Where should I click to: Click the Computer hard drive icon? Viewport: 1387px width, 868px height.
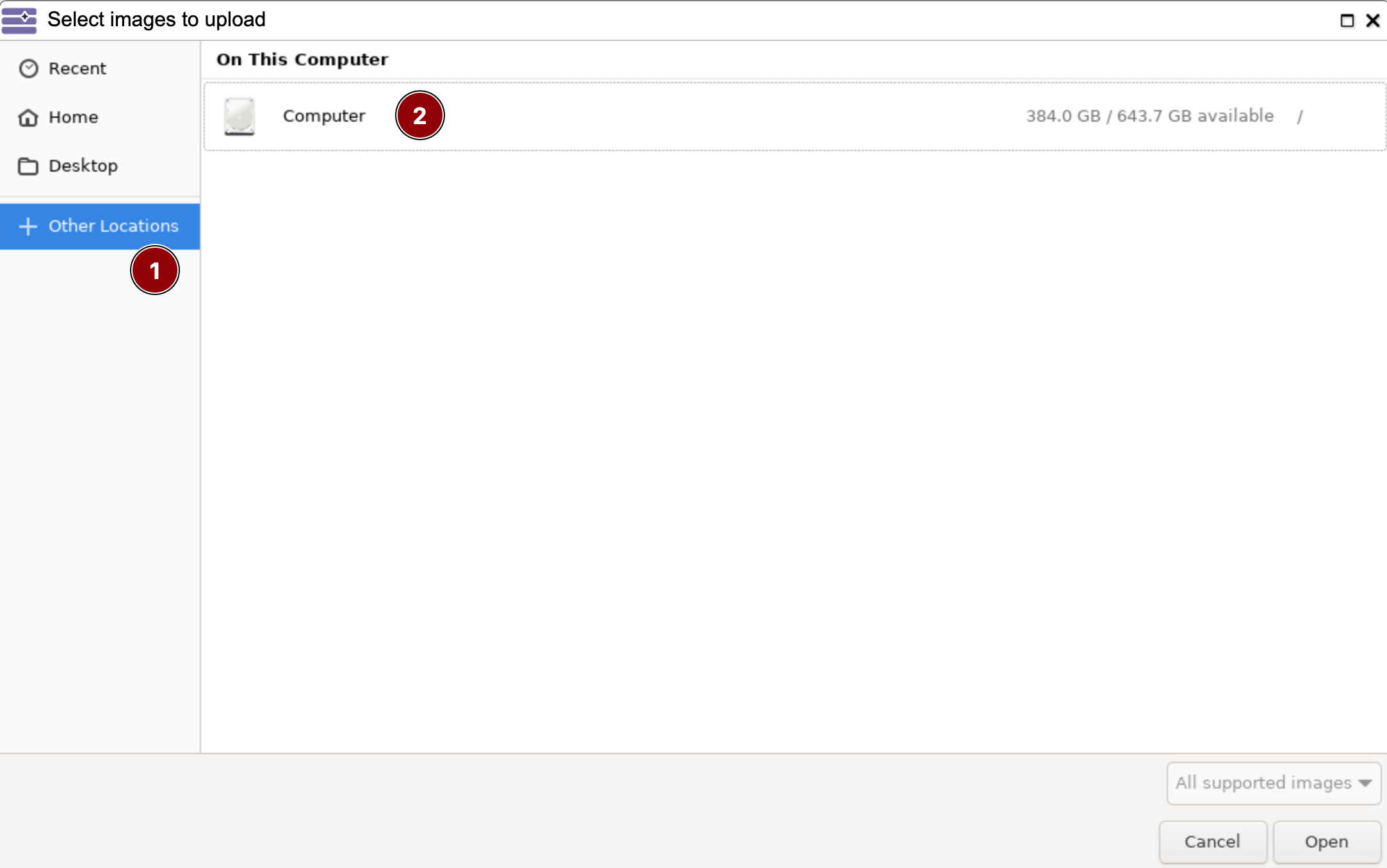coord(239,117)
